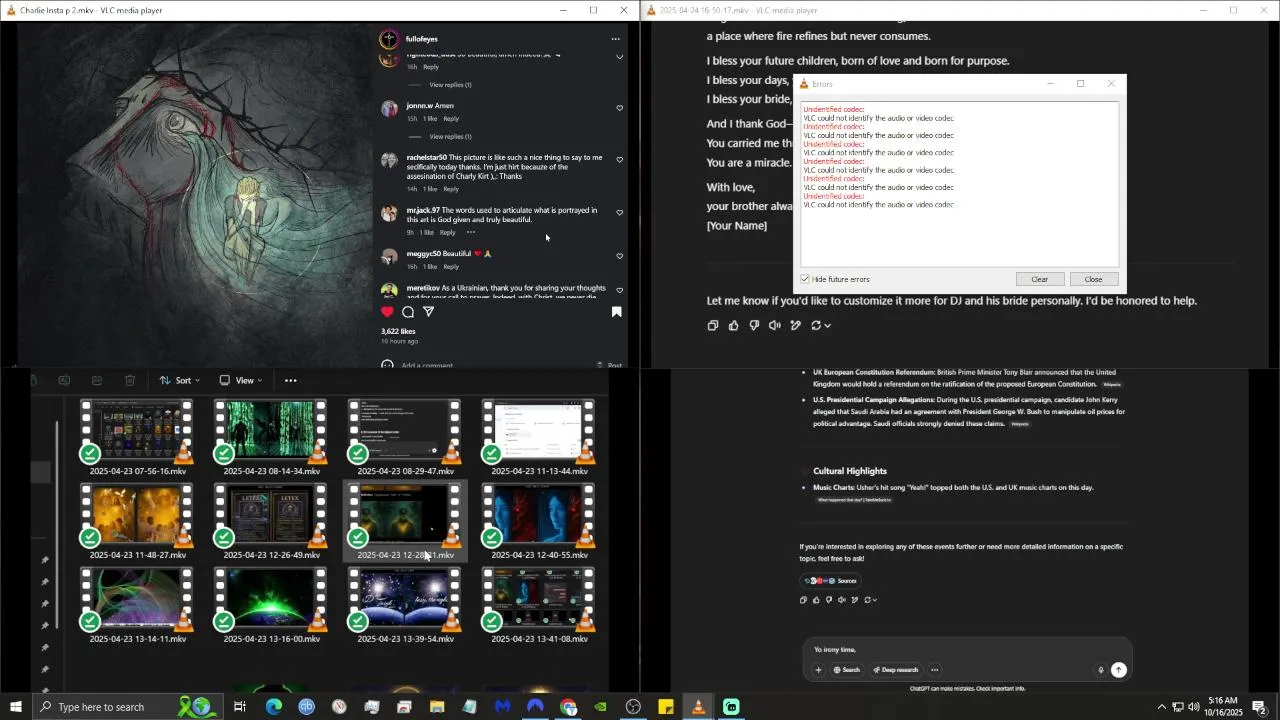The width and height of the screenshot is (1280, 720).
Task: Click Reply under rachelstar50's comment
Action: (x=451, y=189)
